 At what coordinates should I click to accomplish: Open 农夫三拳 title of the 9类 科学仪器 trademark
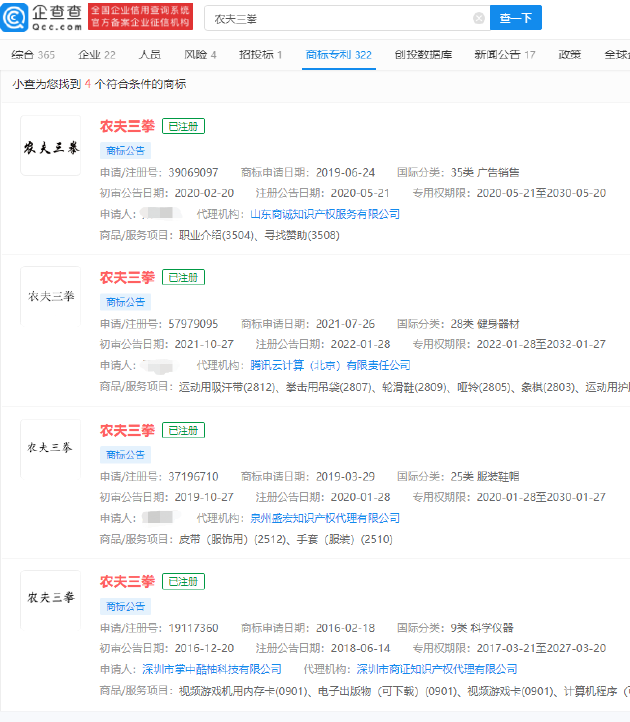128,582
